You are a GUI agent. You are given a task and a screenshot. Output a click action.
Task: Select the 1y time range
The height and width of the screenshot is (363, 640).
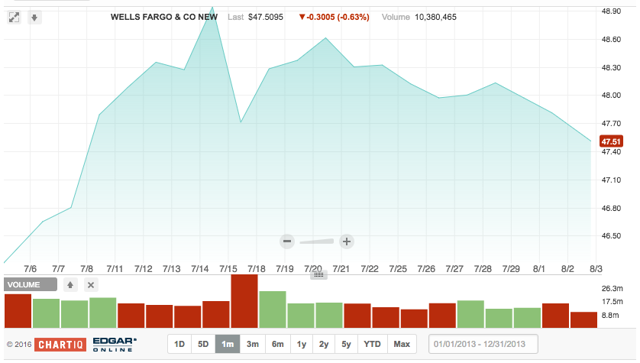301,344
